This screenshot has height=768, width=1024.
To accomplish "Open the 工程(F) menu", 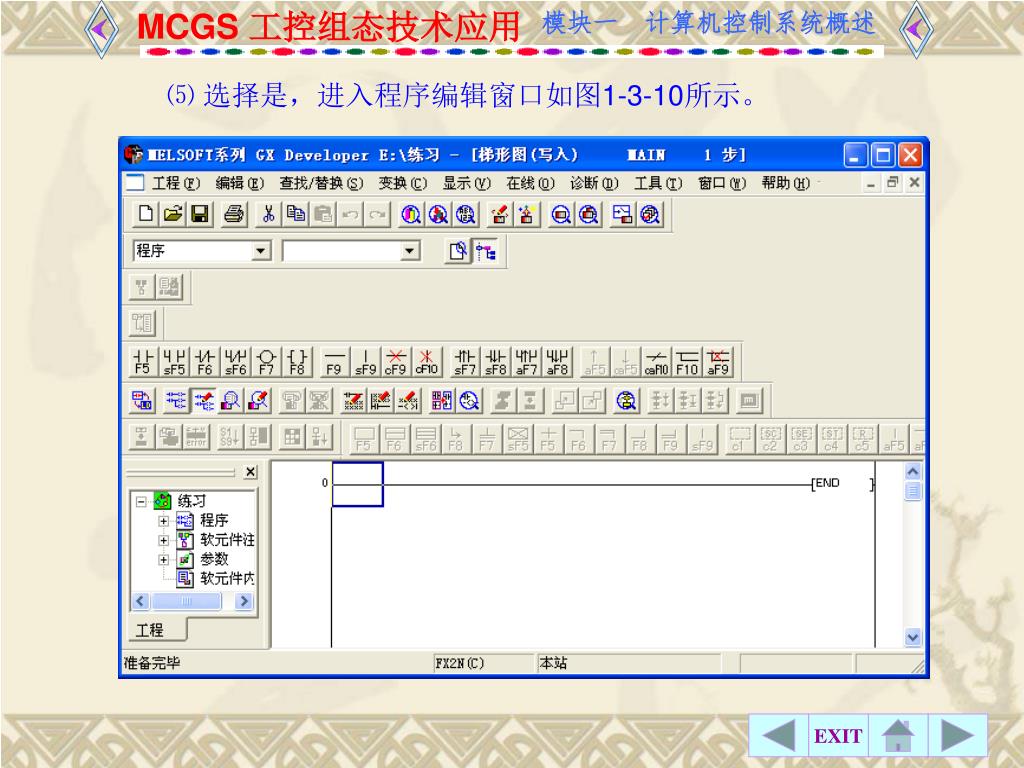I will pyautogui.click(x=176, y=184).
